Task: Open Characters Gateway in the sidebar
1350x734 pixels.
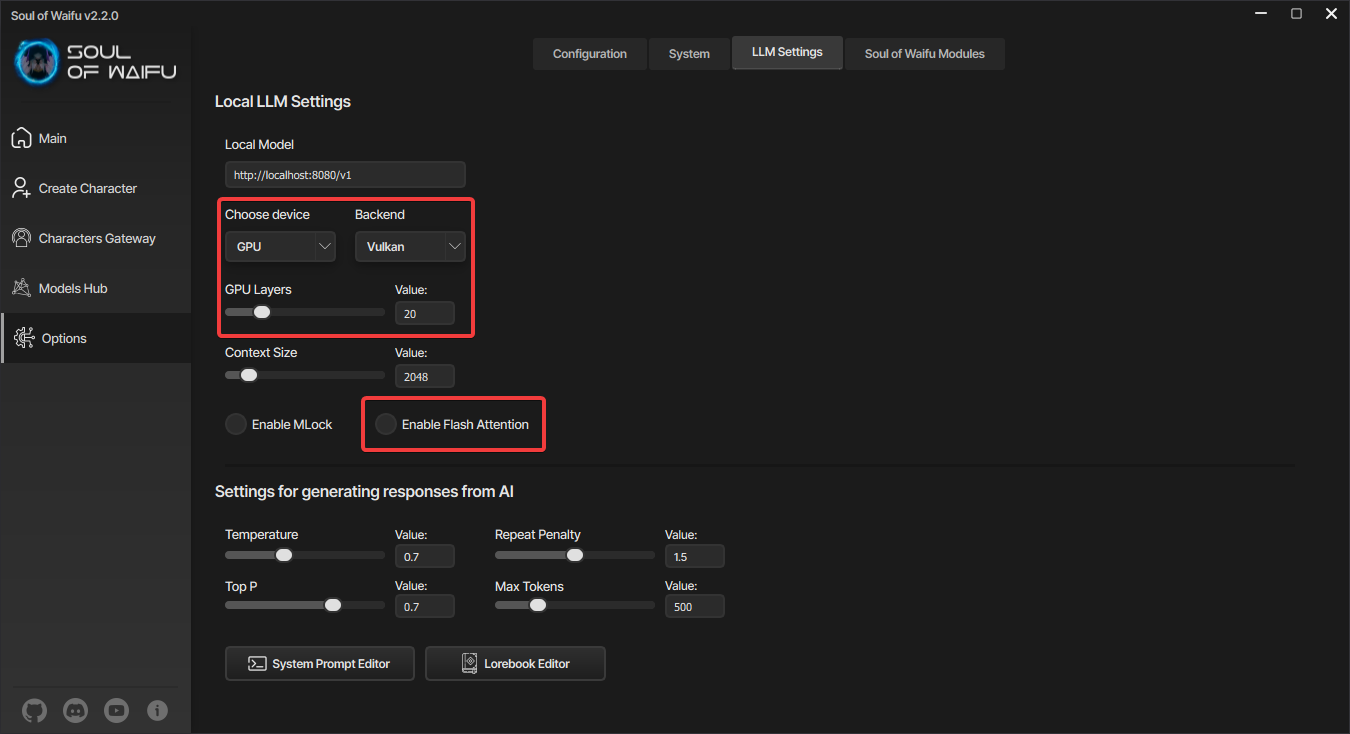Action: [x=96, y=238]
